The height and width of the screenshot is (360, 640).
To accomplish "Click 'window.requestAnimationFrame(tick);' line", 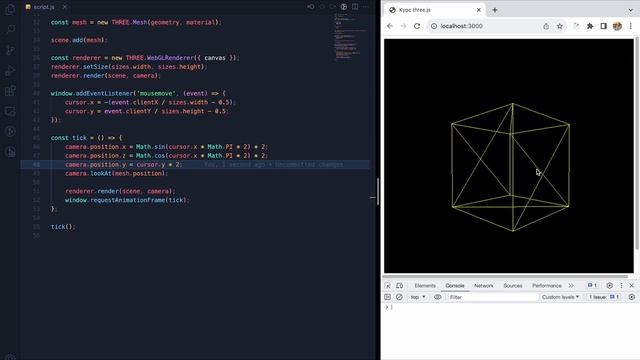I will click(x=127, y=200).
